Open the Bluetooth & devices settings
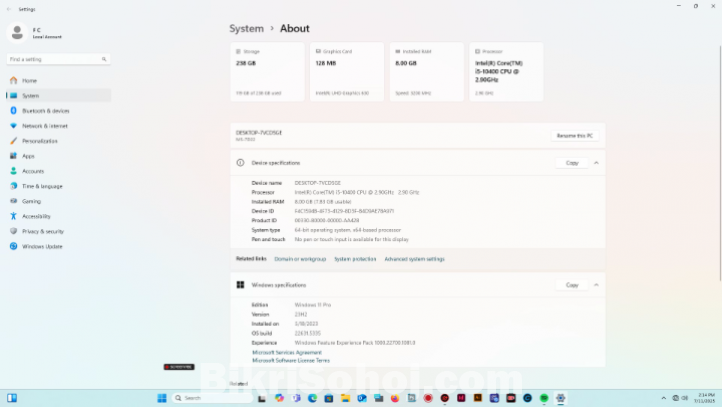 [x=45, y=111]
